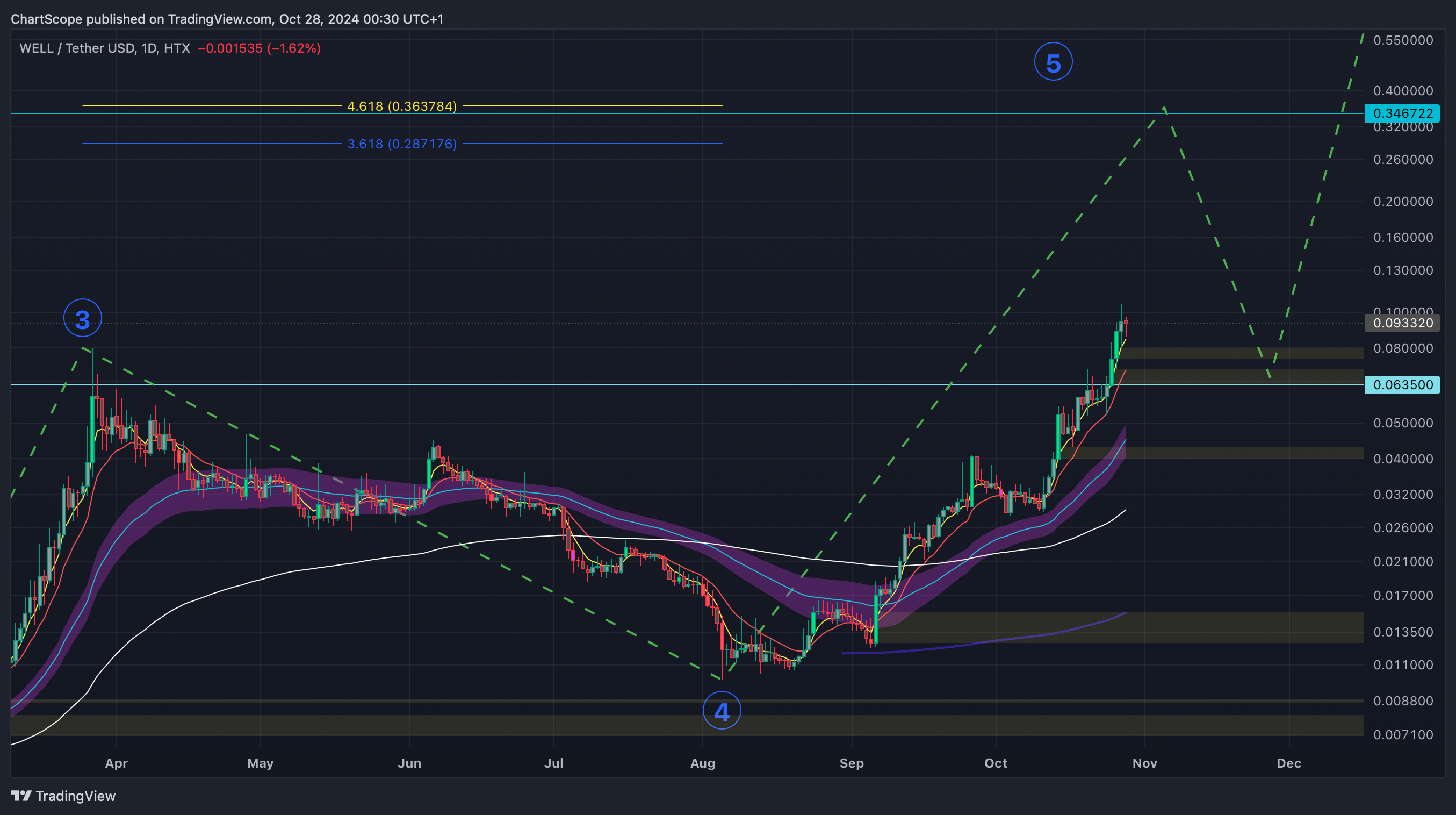Viewport: 1456px width, 815px height.
Task: Click the 0.130000 price scale value
Action: 1403,270
